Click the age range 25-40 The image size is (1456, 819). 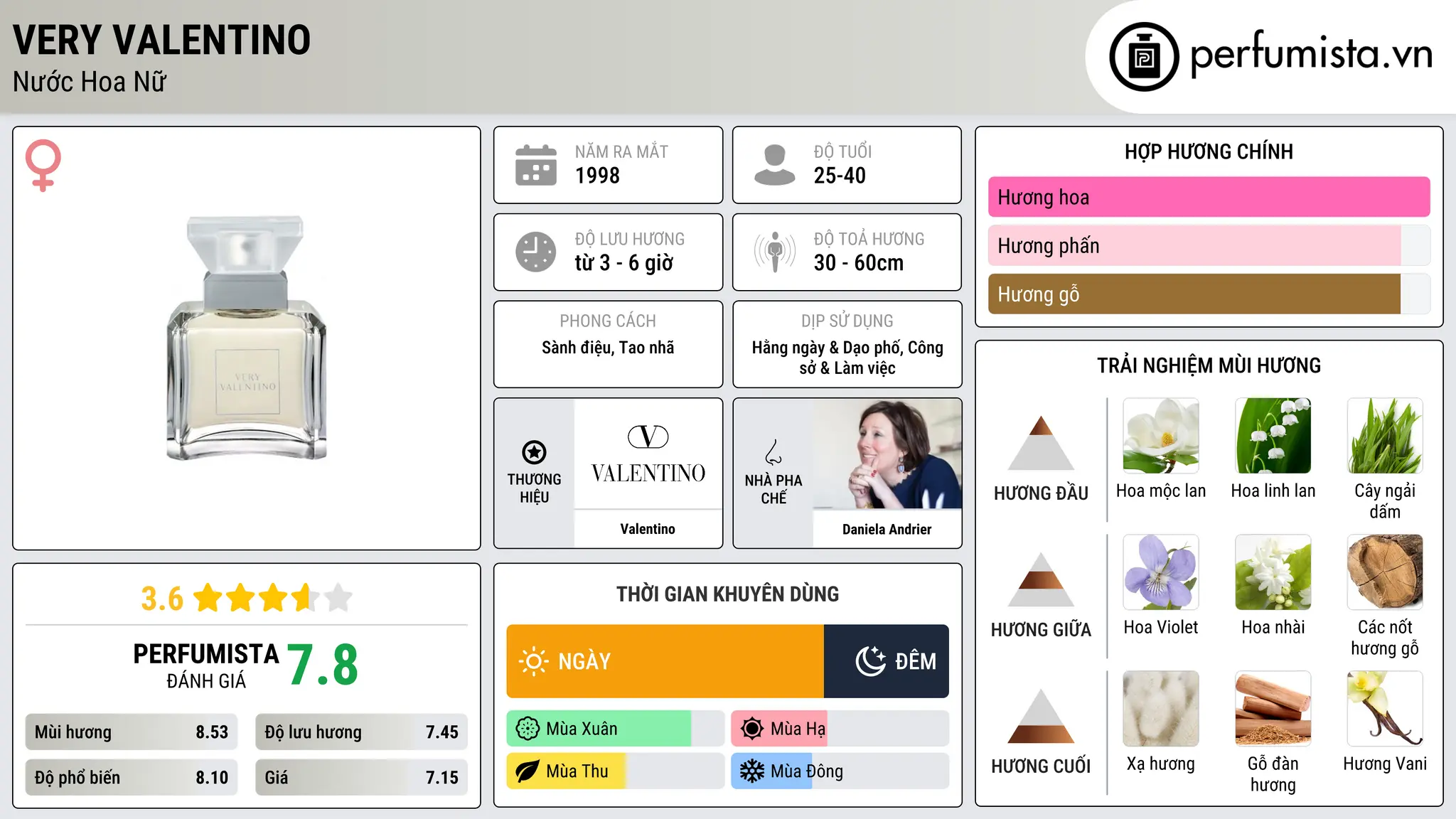click(840, 176)
